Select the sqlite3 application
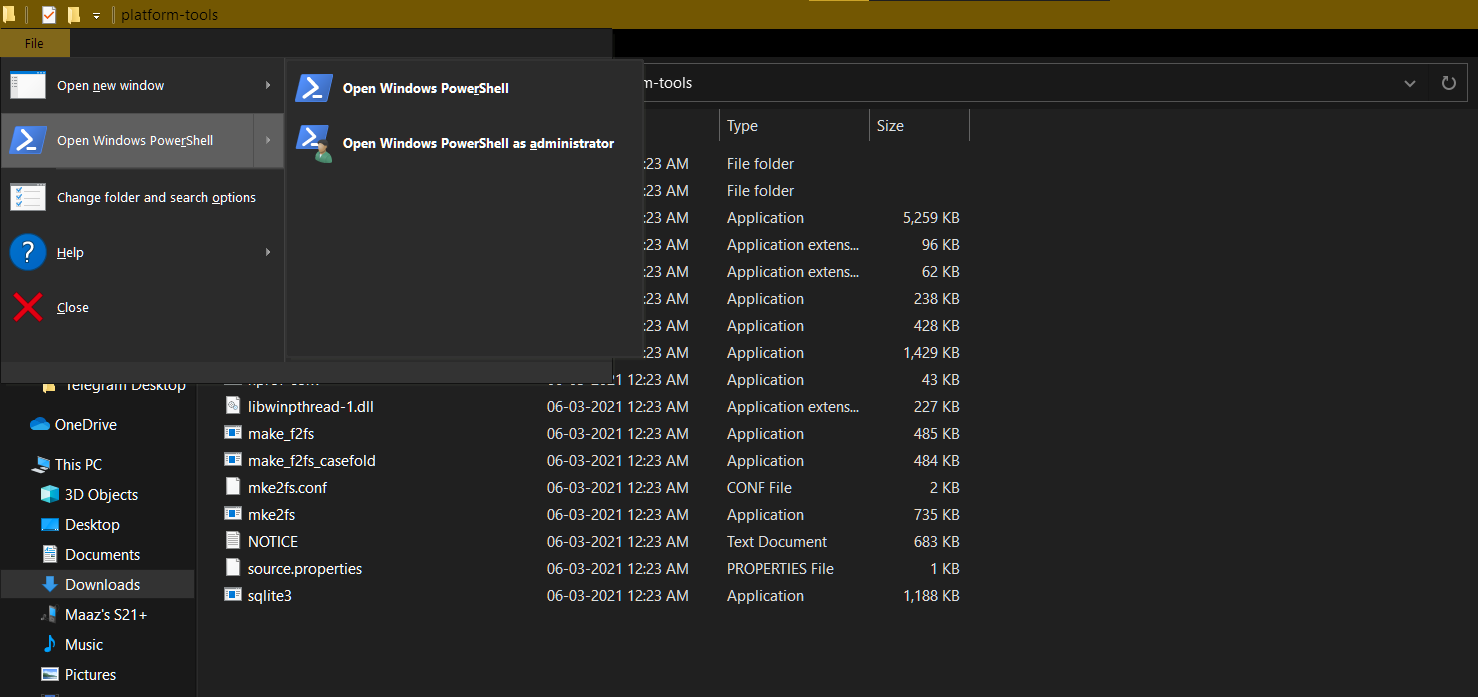 pyautogui.click(x=270, y=596)
